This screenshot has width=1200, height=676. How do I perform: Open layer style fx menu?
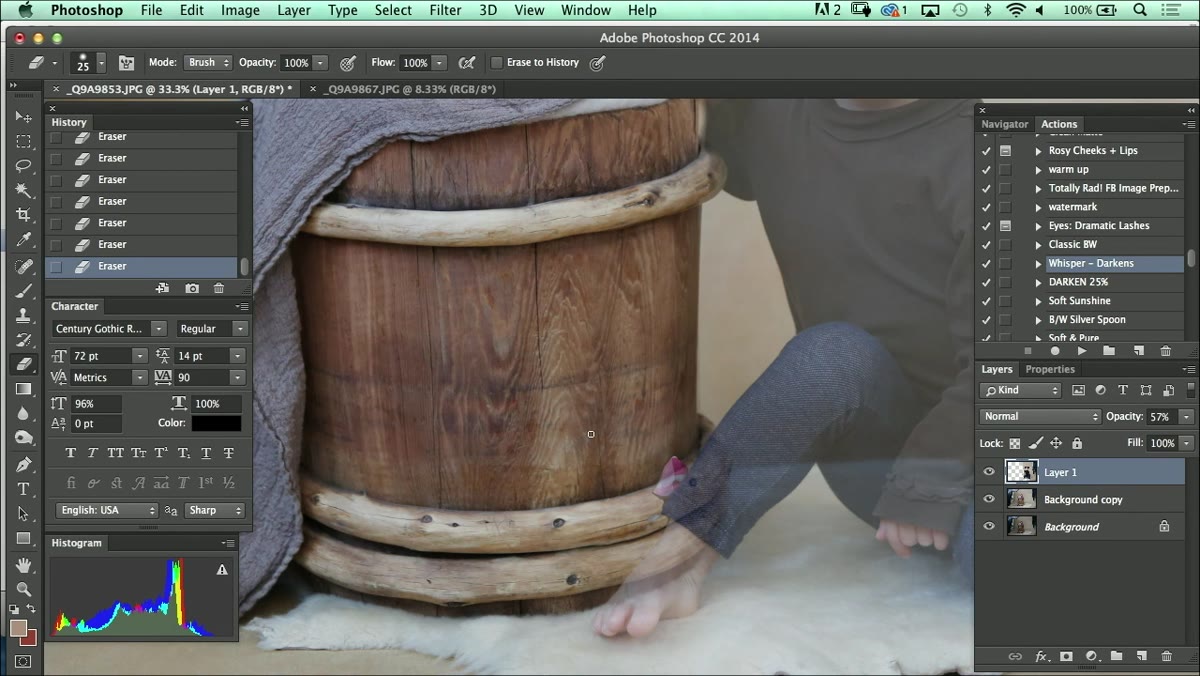[x=1041, y=657]
